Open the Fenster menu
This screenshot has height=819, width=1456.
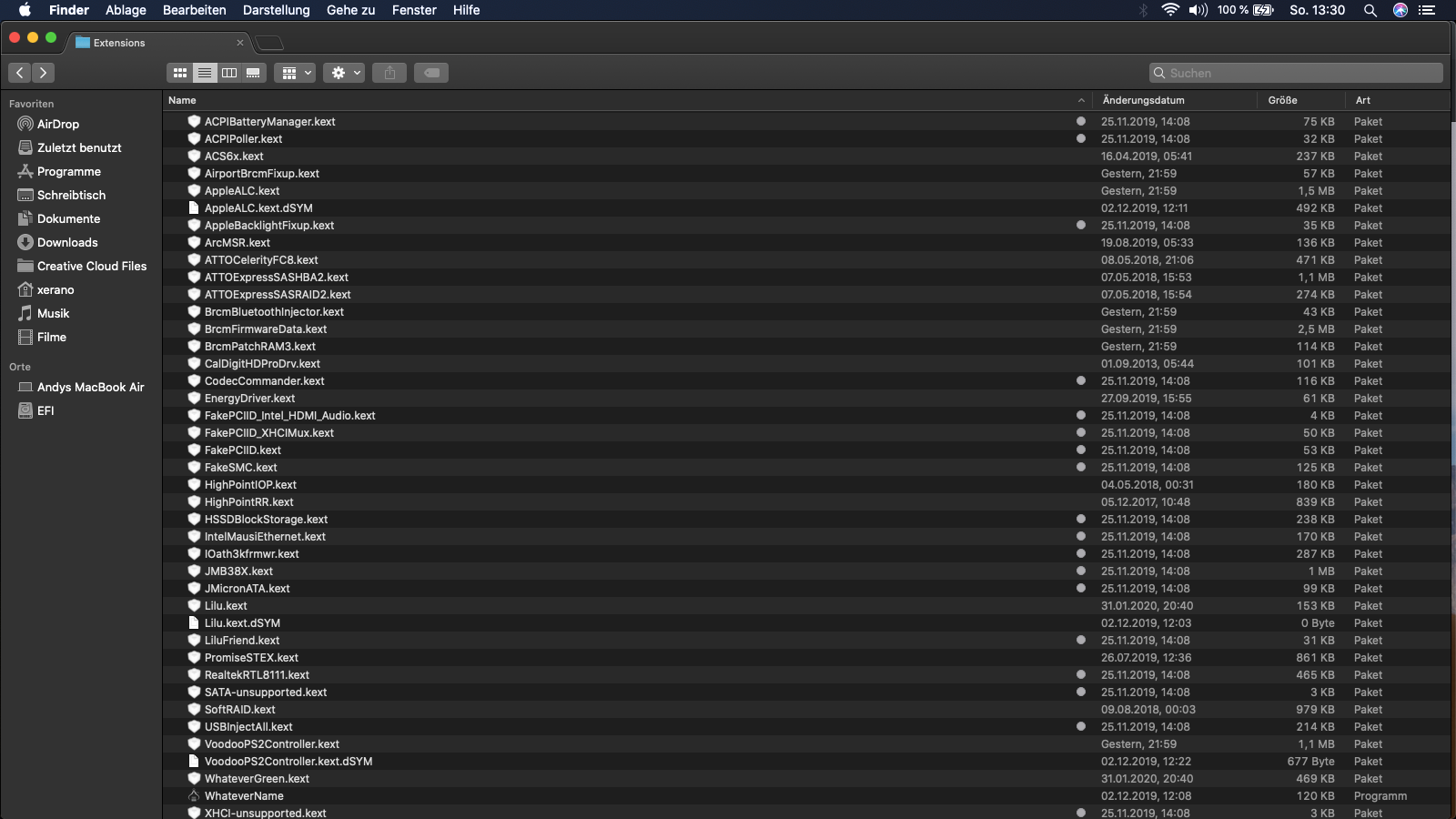point(414,10)
